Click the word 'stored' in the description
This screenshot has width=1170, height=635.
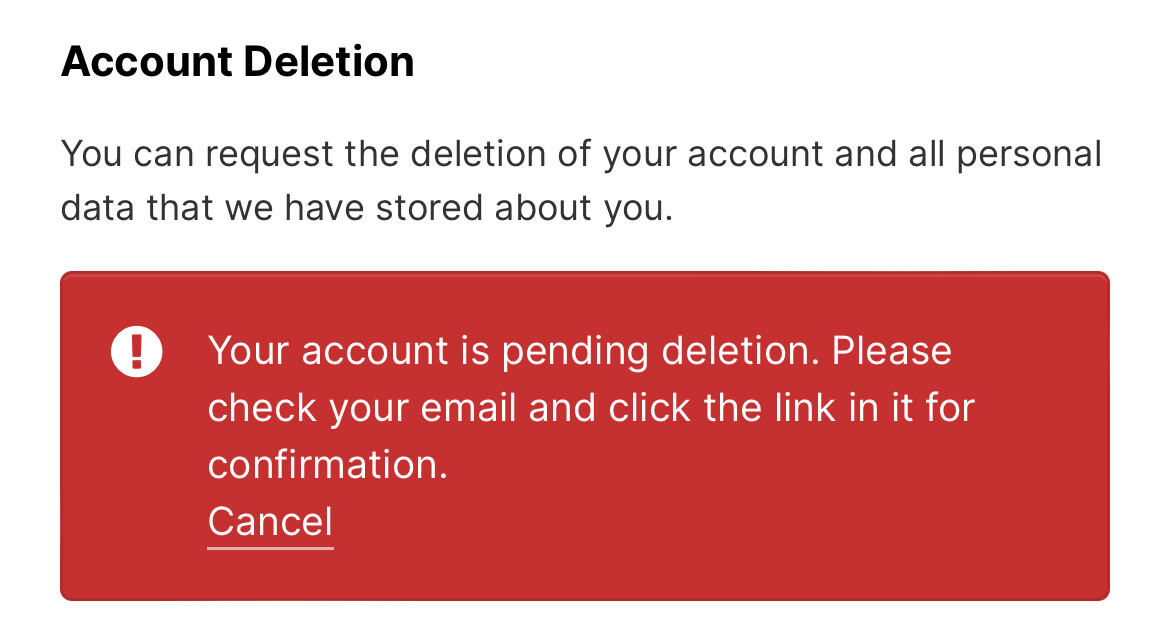point(428,208)
